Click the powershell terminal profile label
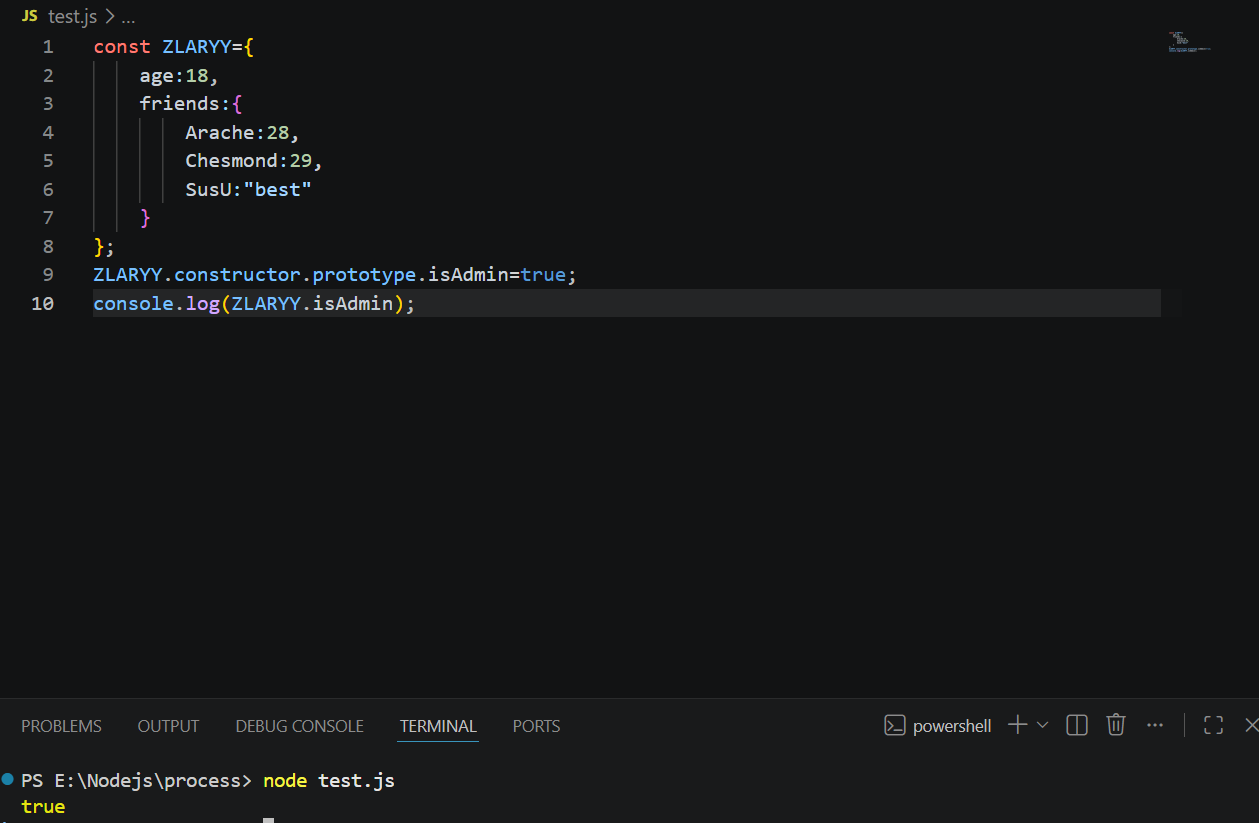 952,726
